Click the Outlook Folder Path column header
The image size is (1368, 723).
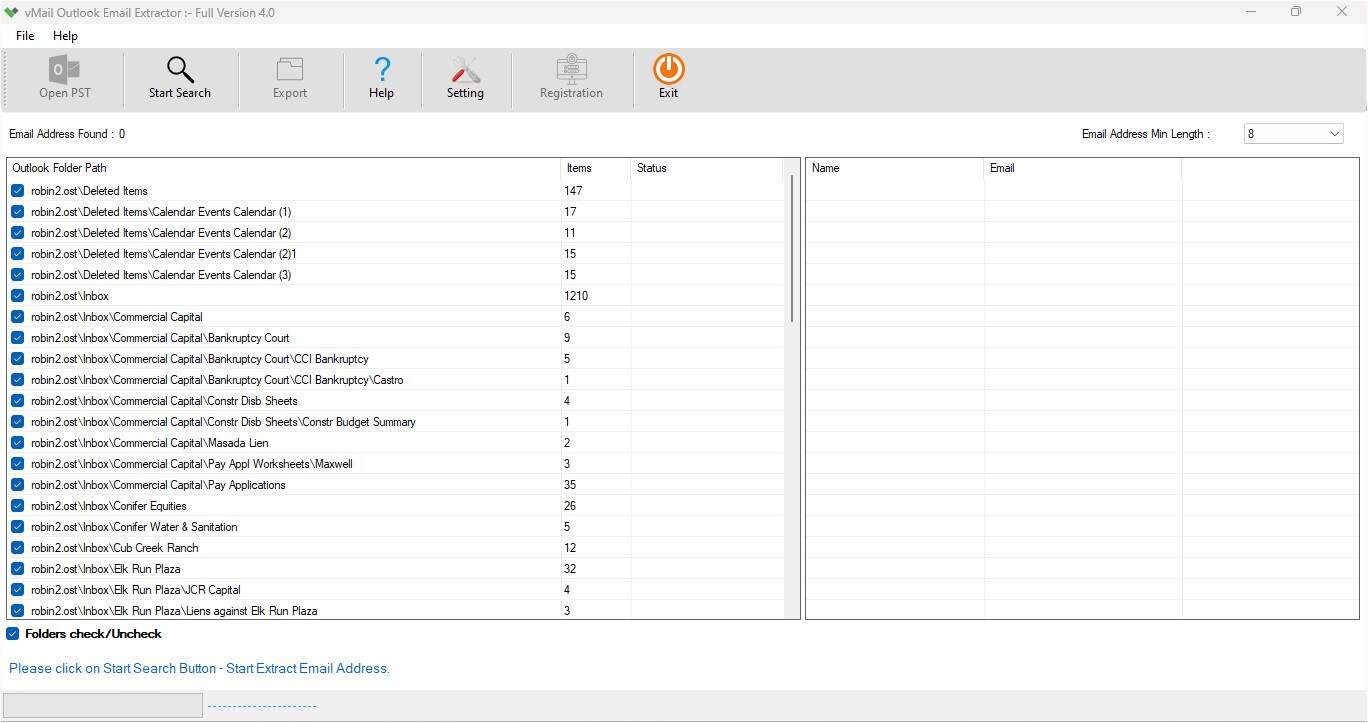tap(284, 168)
